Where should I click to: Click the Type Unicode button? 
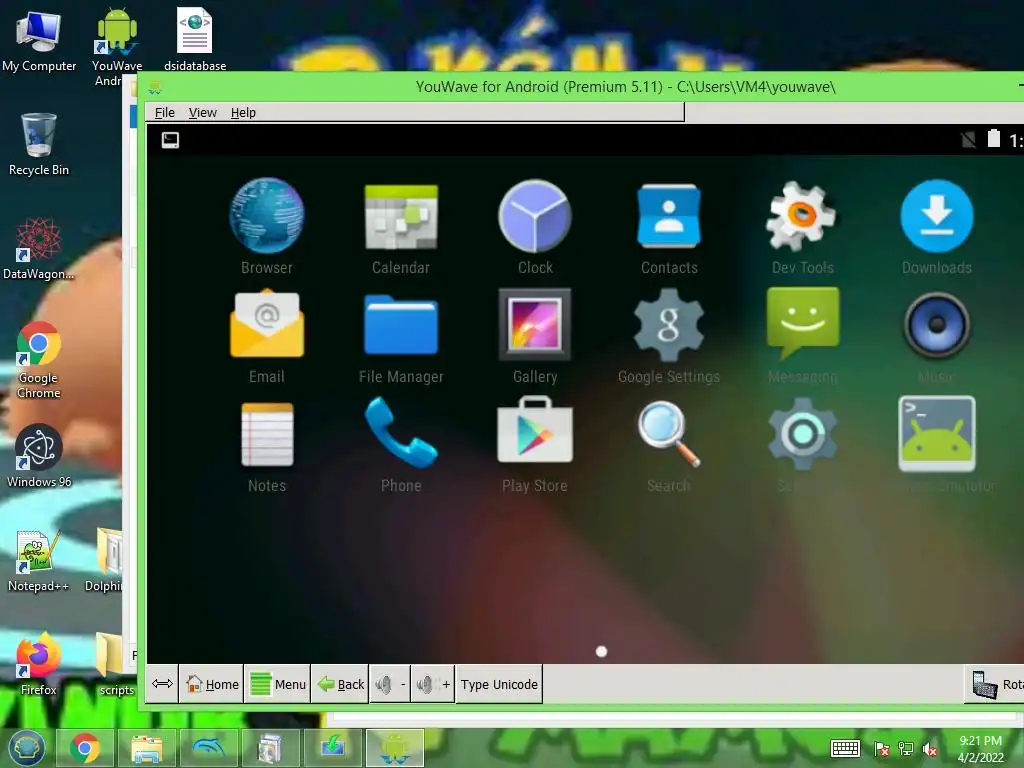point(499,684)
